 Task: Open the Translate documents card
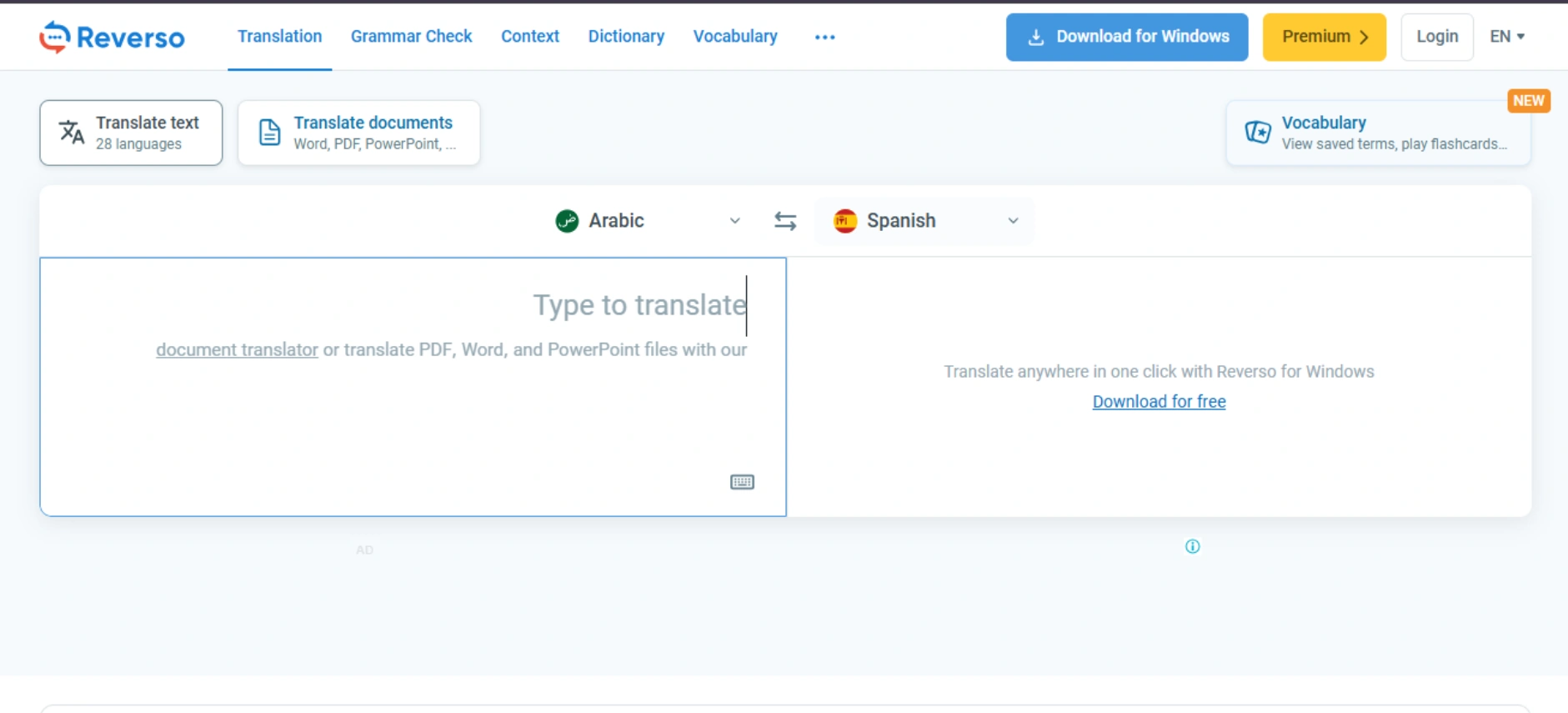pos(358,133)
